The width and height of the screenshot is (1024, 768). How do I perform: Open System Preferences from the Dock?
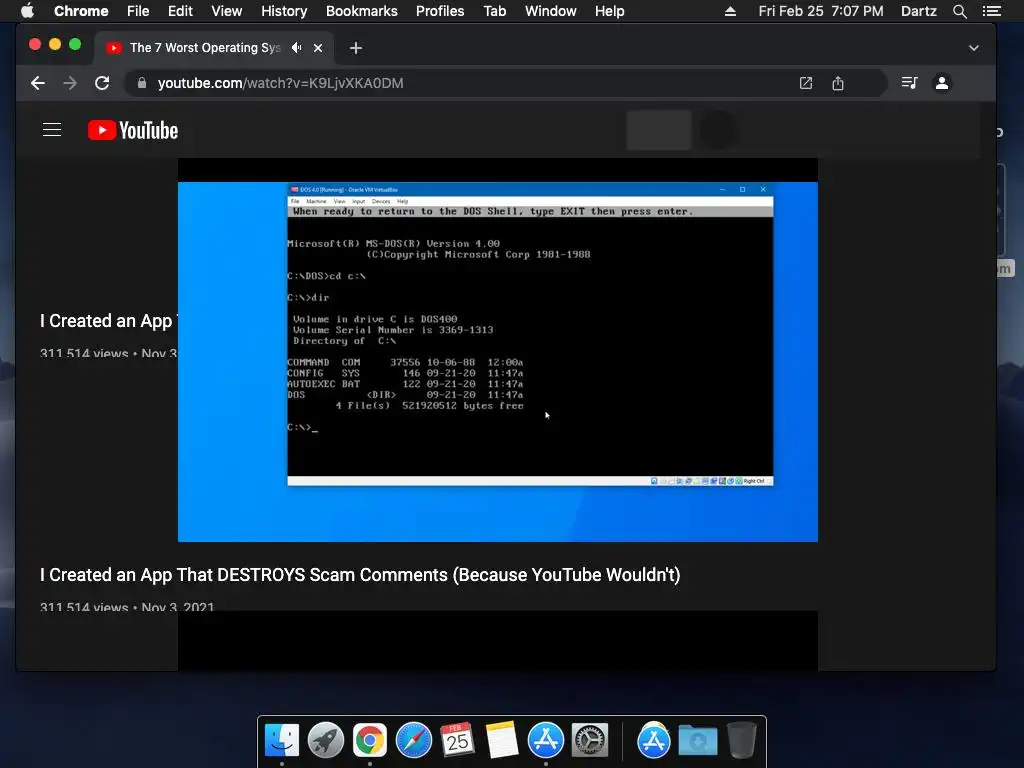point(590,740)
